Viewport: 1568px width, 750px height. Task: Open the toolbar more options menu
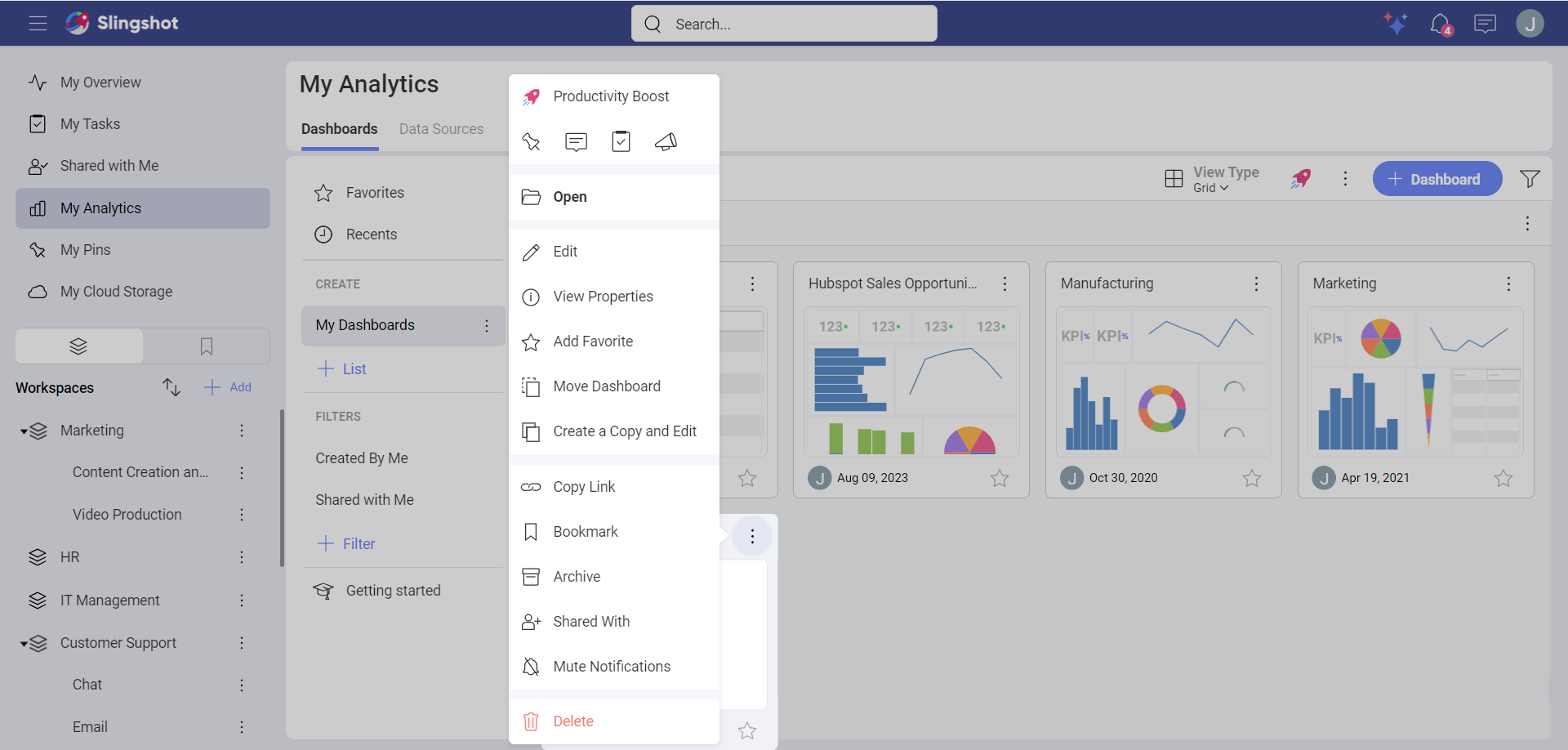tap(1346, 179)
